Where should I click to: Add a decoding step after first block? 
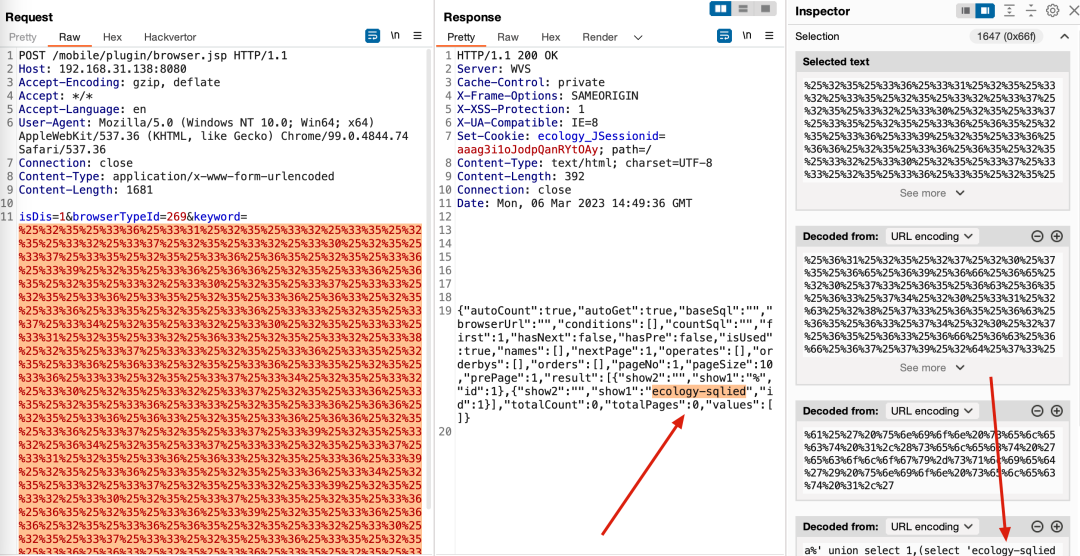pos(1057,236)
